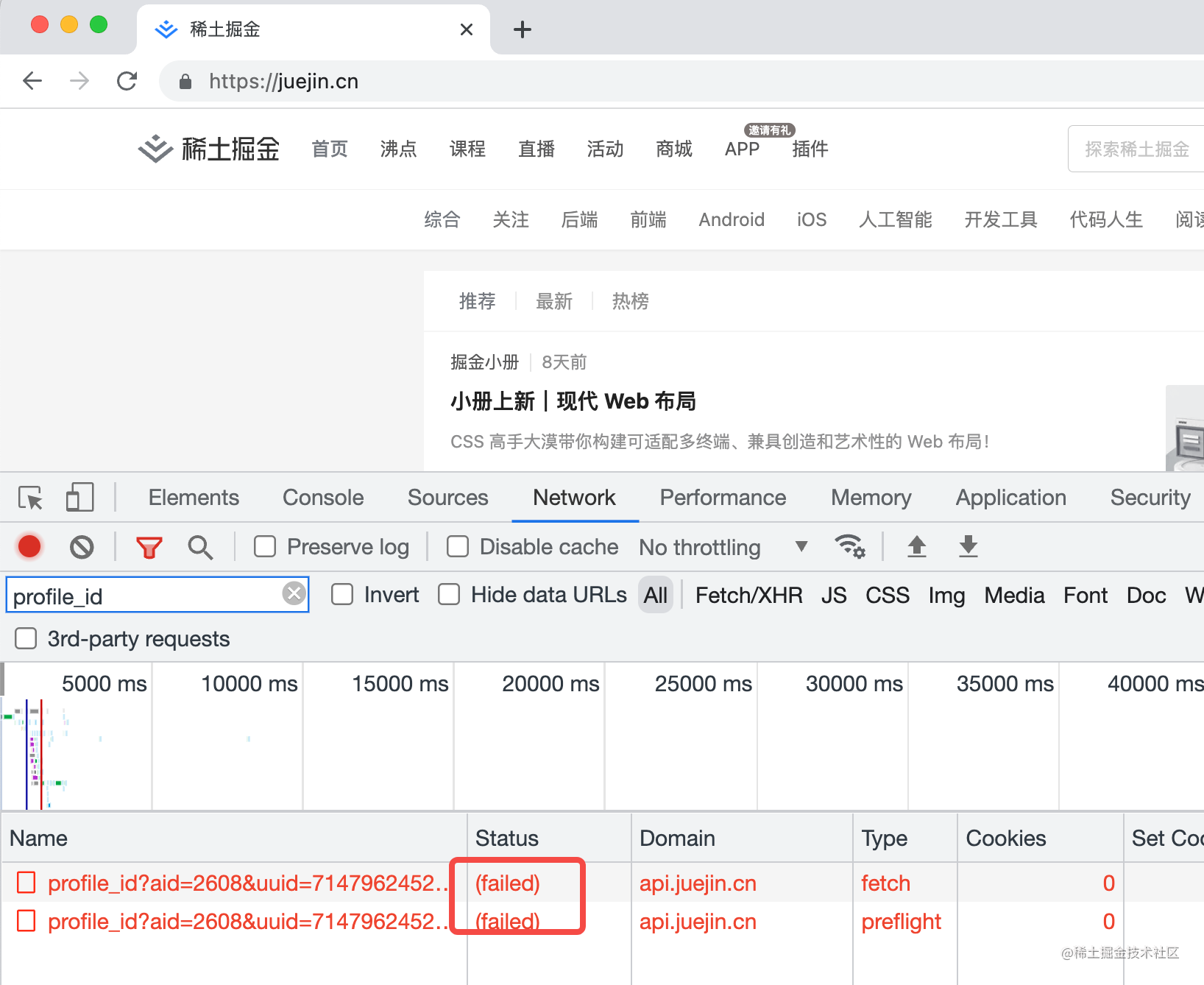Click the 稀土掘金 site logo
Image resolution: width=1204 pixels, height=985 pixels.
(209, 149)
